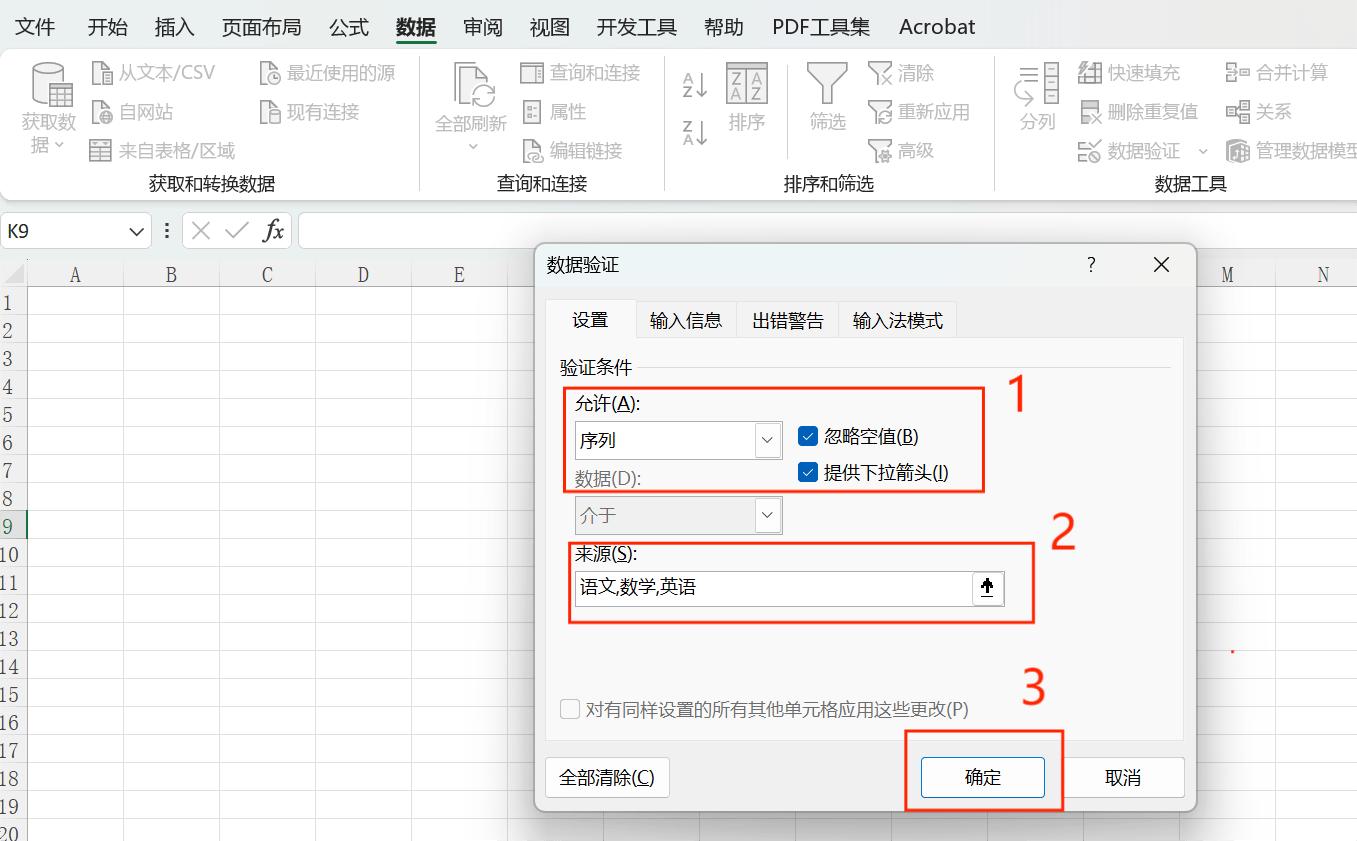This screenshot has width=1357, height=841.
Task: Click 高级 (Advanced filter) icon
Action: 880,151
